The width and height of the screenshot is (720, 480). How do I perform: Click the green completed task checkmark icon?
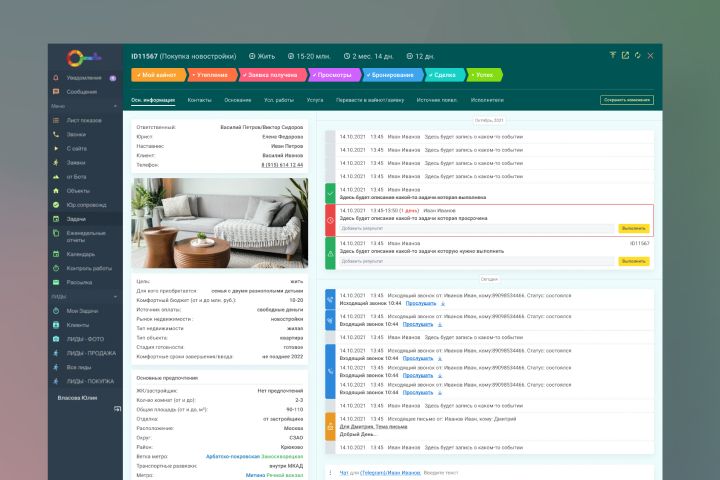click(x=330, y=193)
